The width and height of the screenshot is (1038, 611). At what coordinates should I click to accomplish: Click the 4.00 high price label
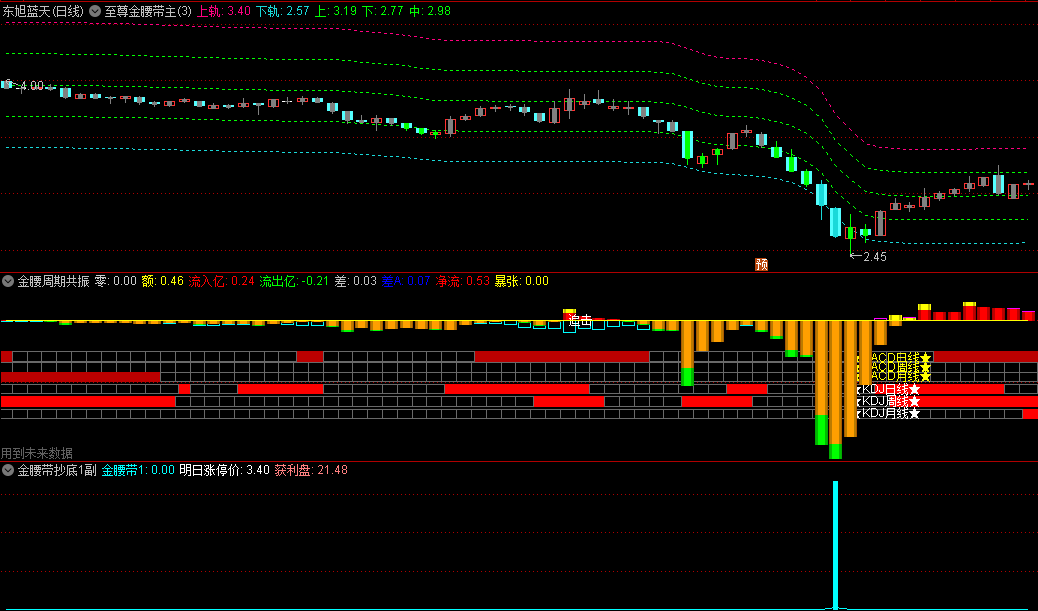pyautogui.click(x=30, y=86)
